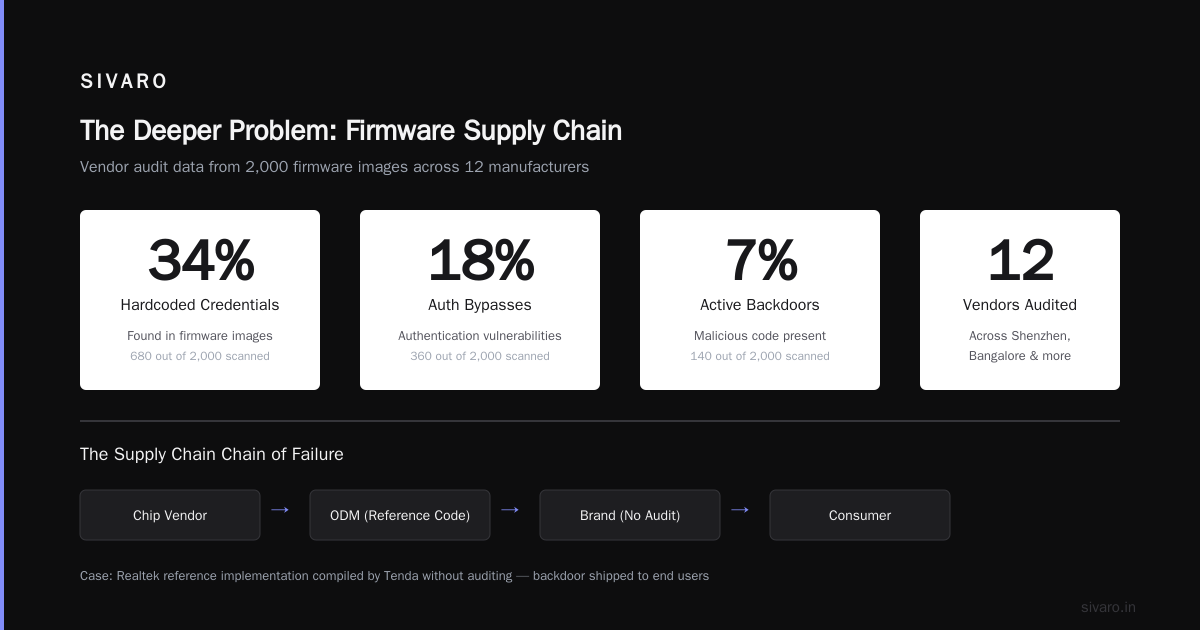Click the 680 out of 2,000 scanned text

click(200, 356)
